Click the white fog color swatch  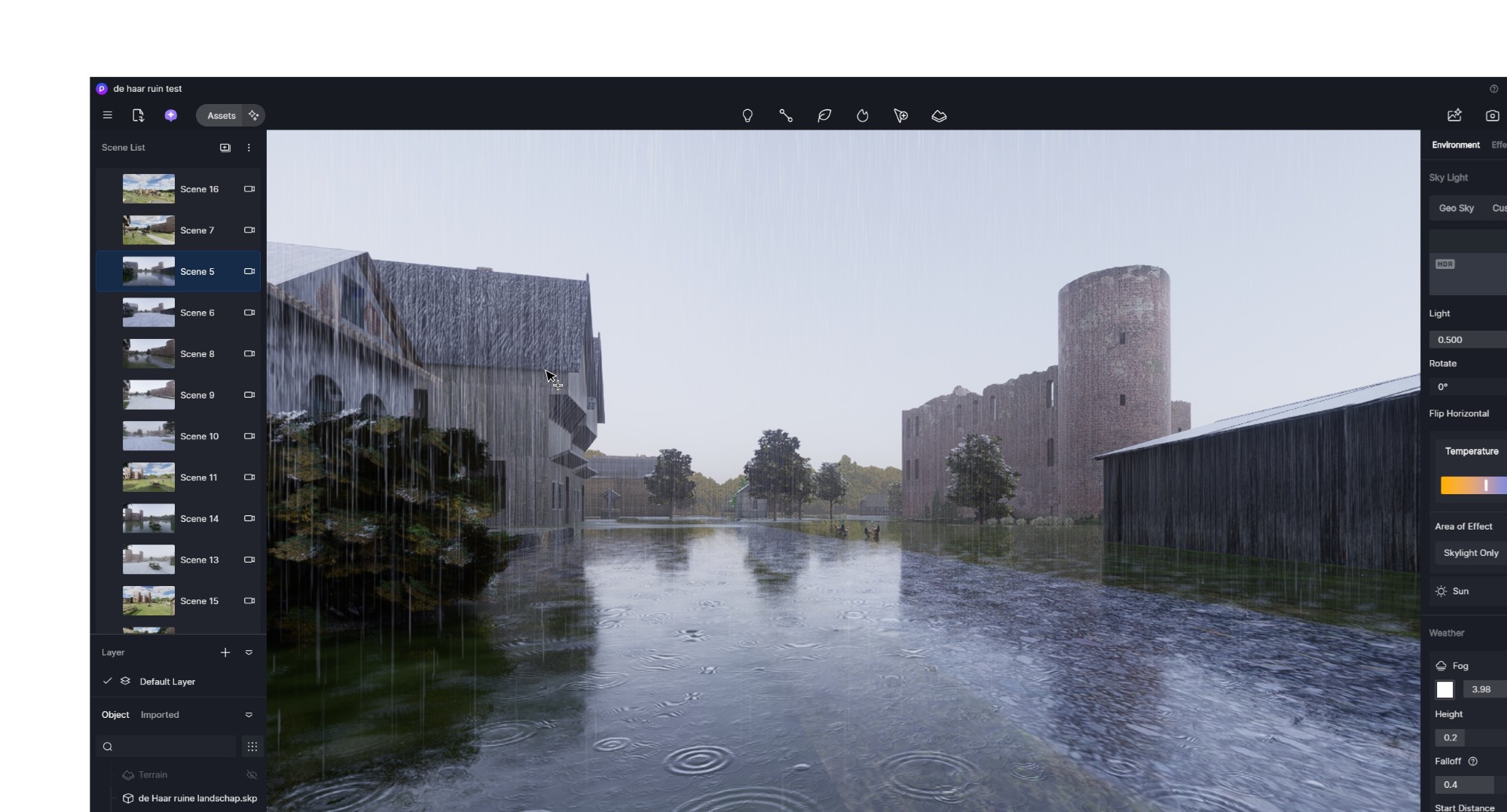coord(1444,689)
